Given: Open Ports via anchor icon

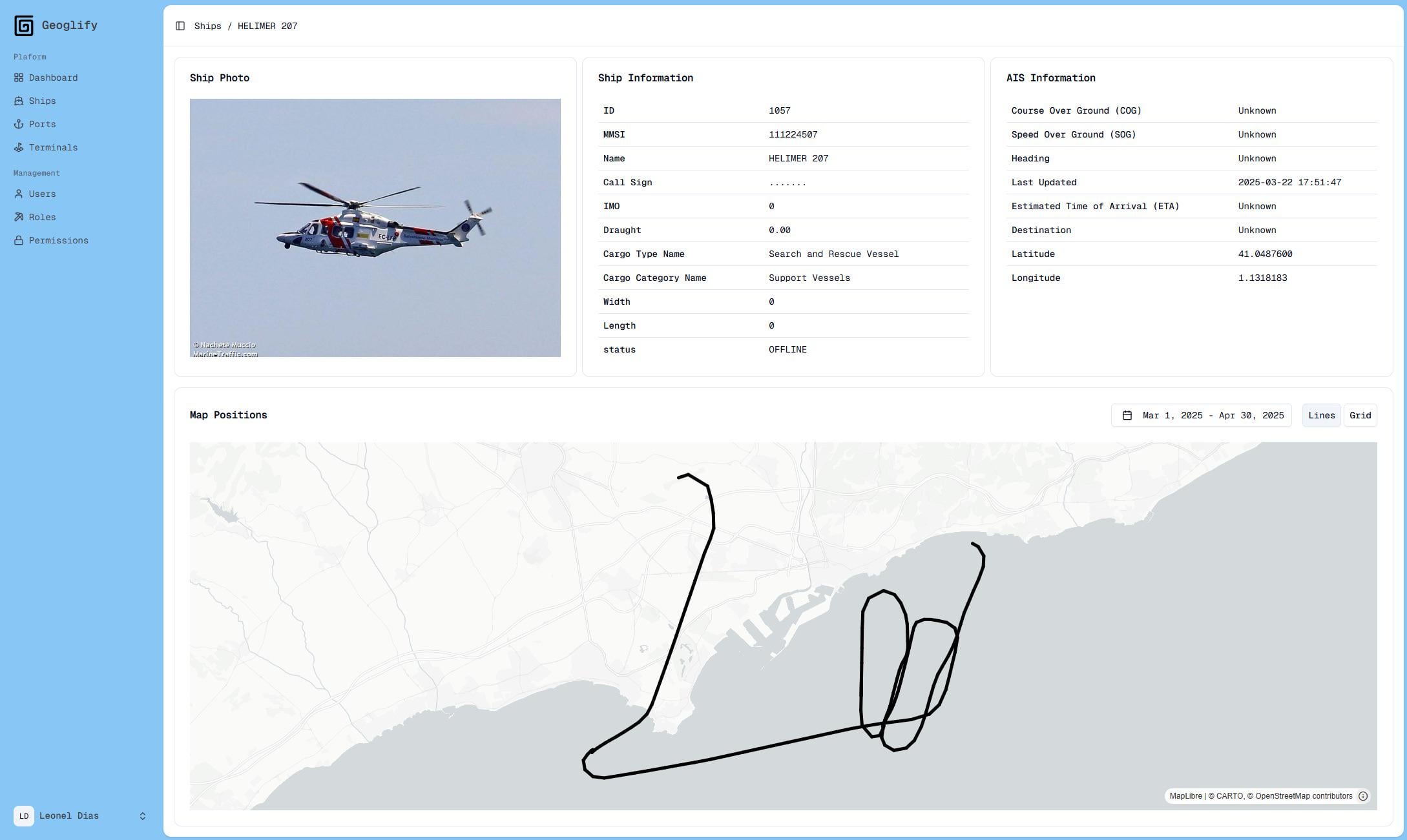Looking at the screenshot, I should click(19, 124).
